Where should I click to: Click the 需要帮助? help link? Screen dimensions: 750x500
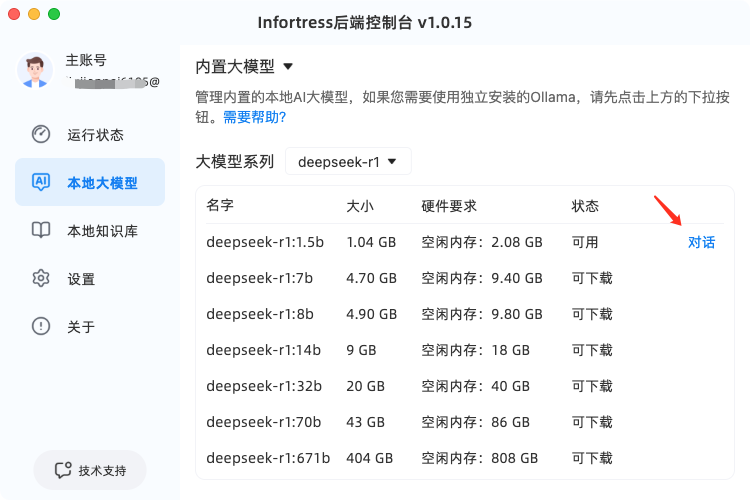(x=254, y=117)
